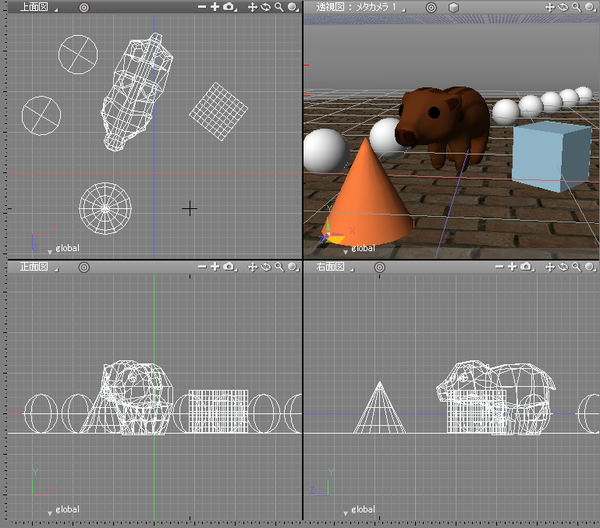This screenshot has height=528, width=600.
Task: Click the cube display icon in perspective view
Action: [453, 6]
